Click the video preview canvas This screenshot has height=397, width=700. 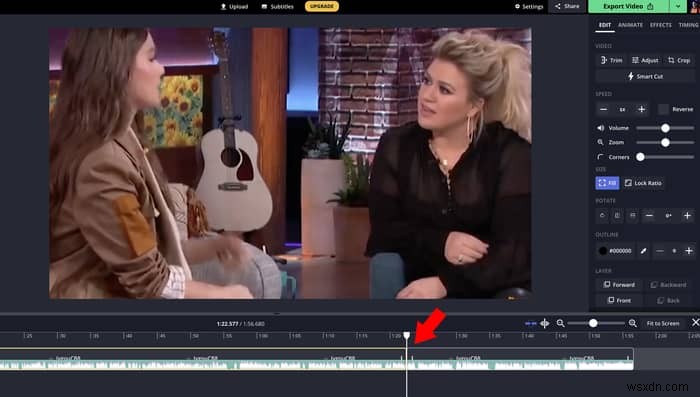[290, 163]
